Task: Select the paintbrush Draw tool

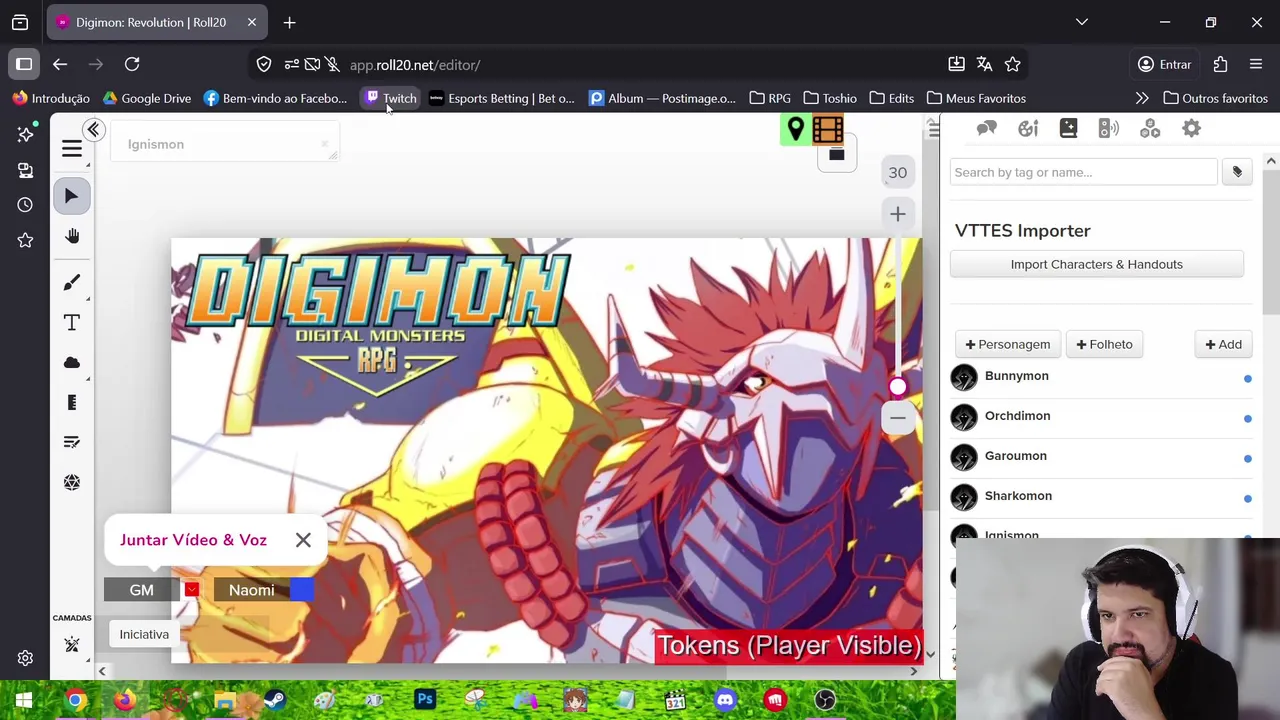Action: 71,283
